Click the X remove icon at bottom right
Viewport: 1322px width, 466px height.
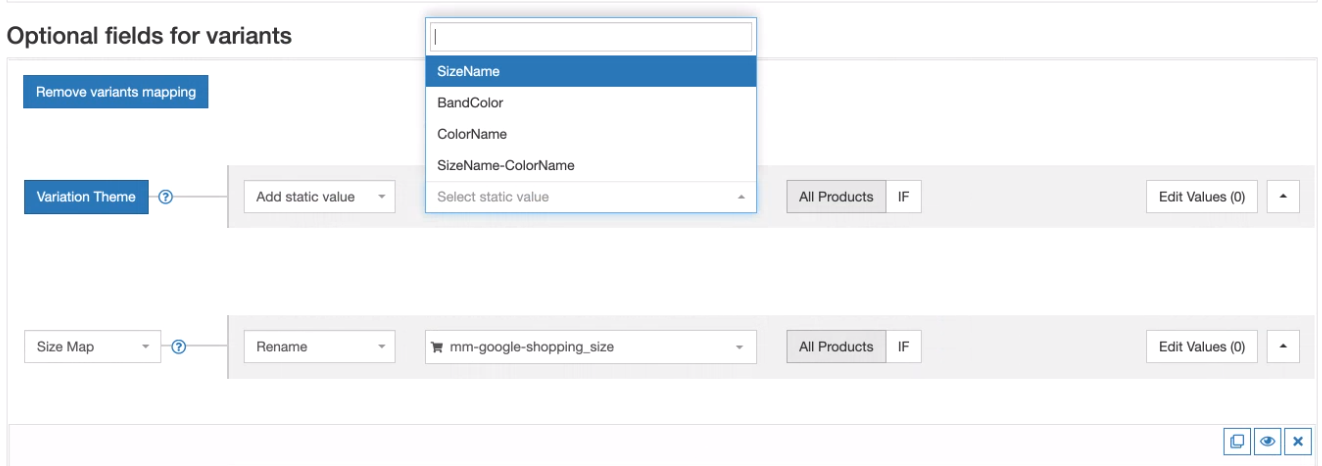coord(1297,441)
